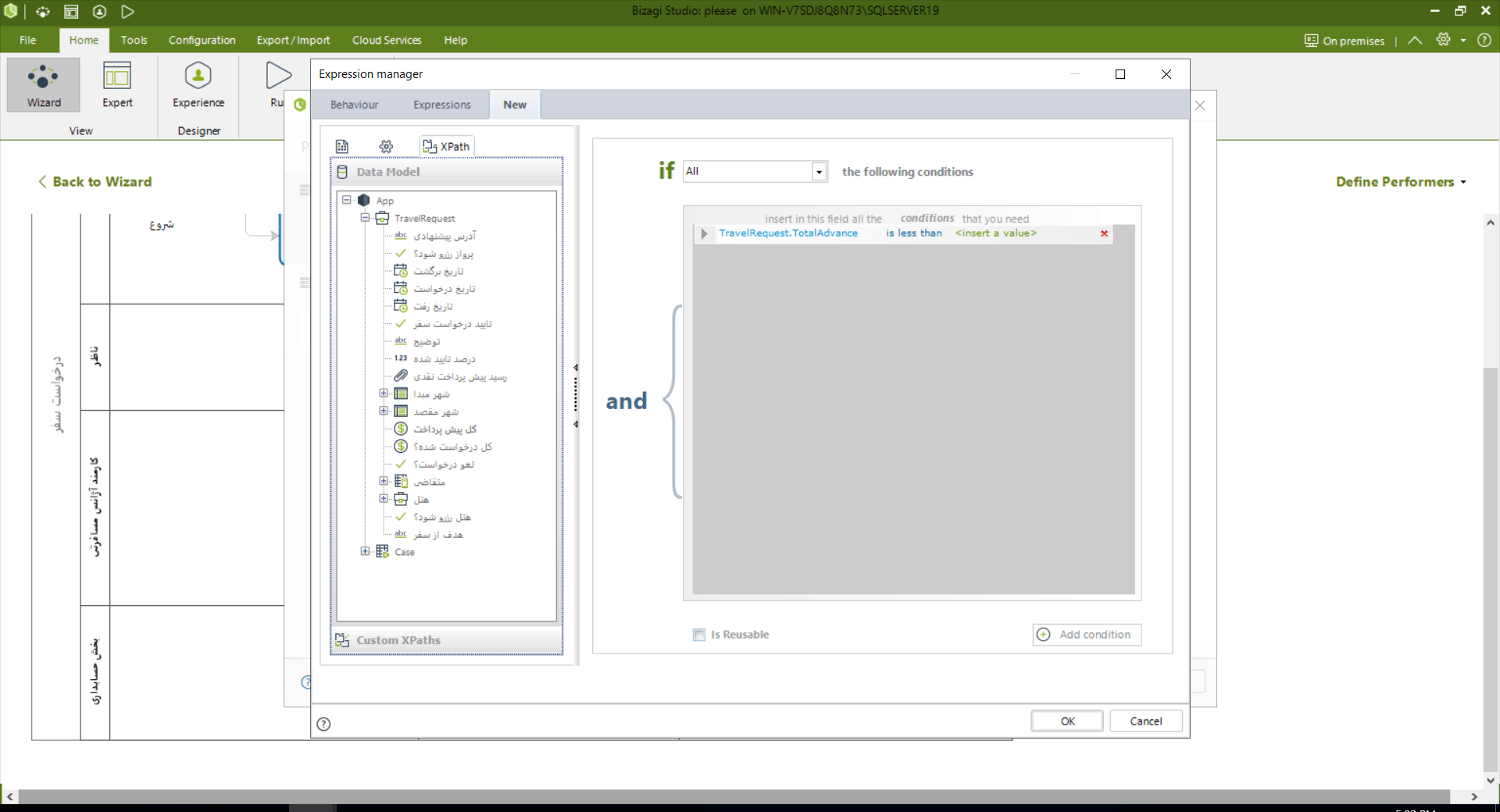Viewport: 1500px width, 812px height.
Task: Remove condition with red X icon
Action: 1104,233
